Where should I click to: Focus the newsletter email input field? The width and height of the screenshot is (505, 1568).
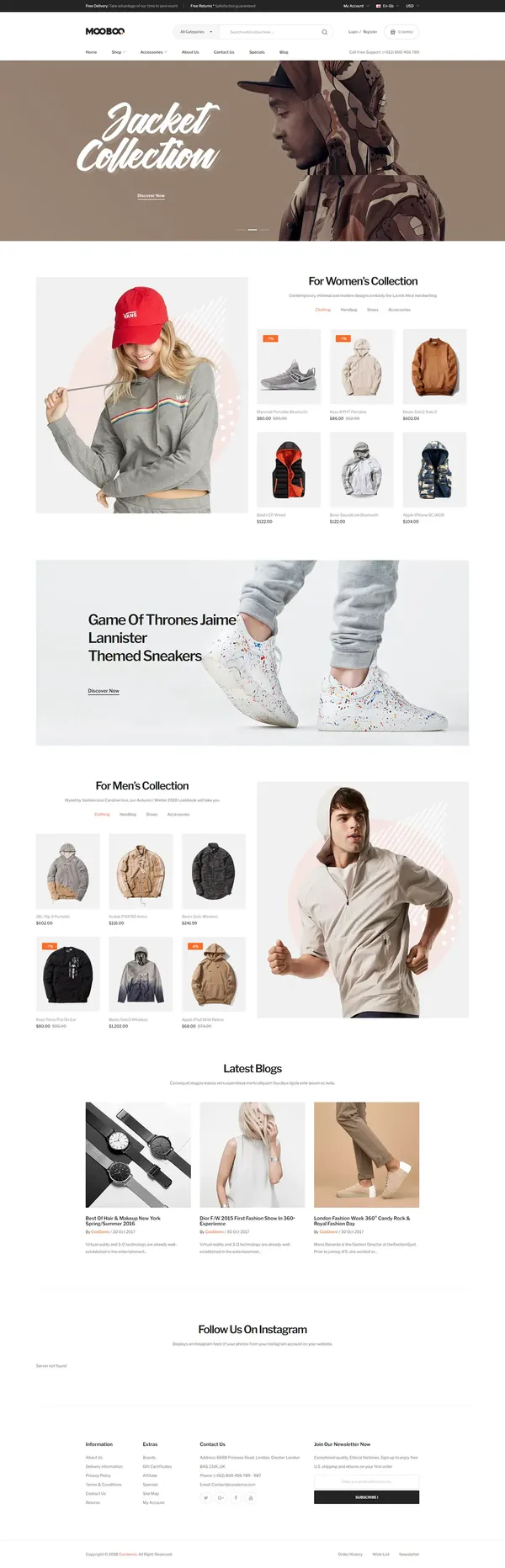click(366, 1481)
